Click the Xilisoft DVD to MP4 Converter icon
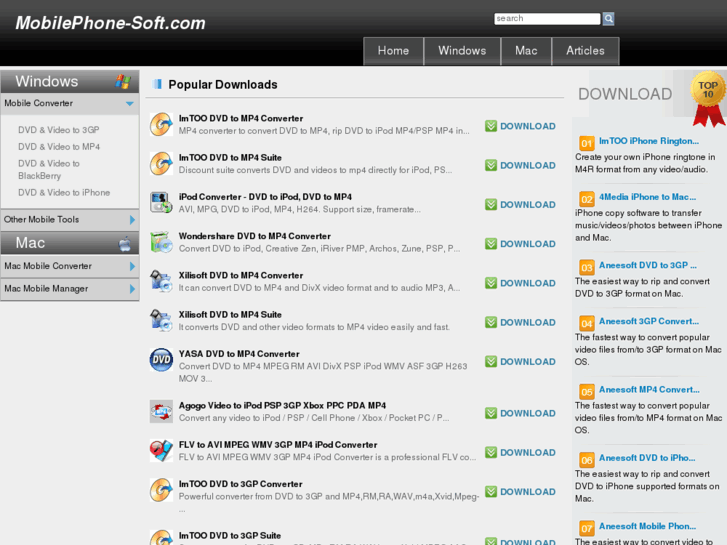 pos(161,281)
